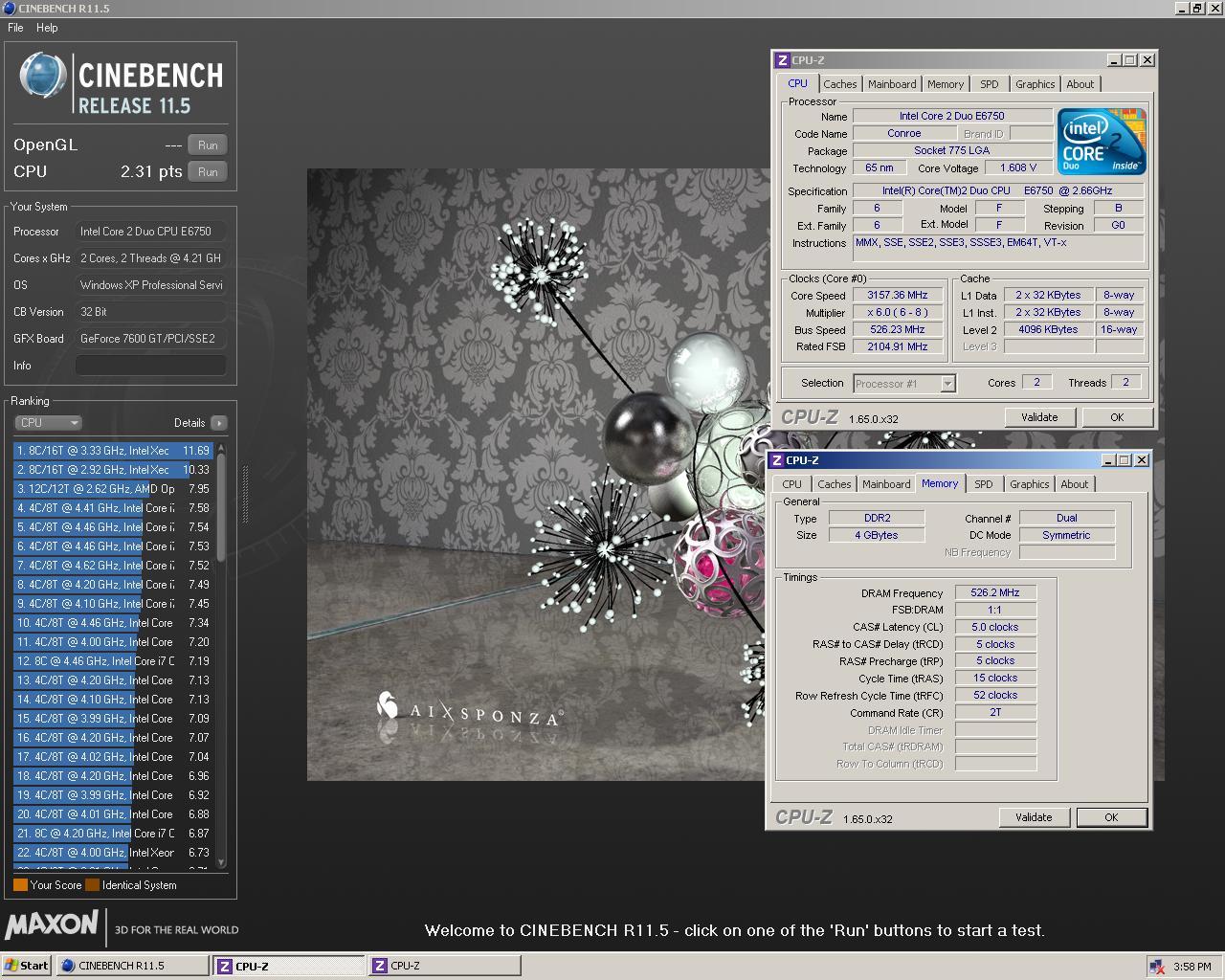Click the Cinebench sphere logo icon
Screen dimensions: 1225x980
pos(42,76)
